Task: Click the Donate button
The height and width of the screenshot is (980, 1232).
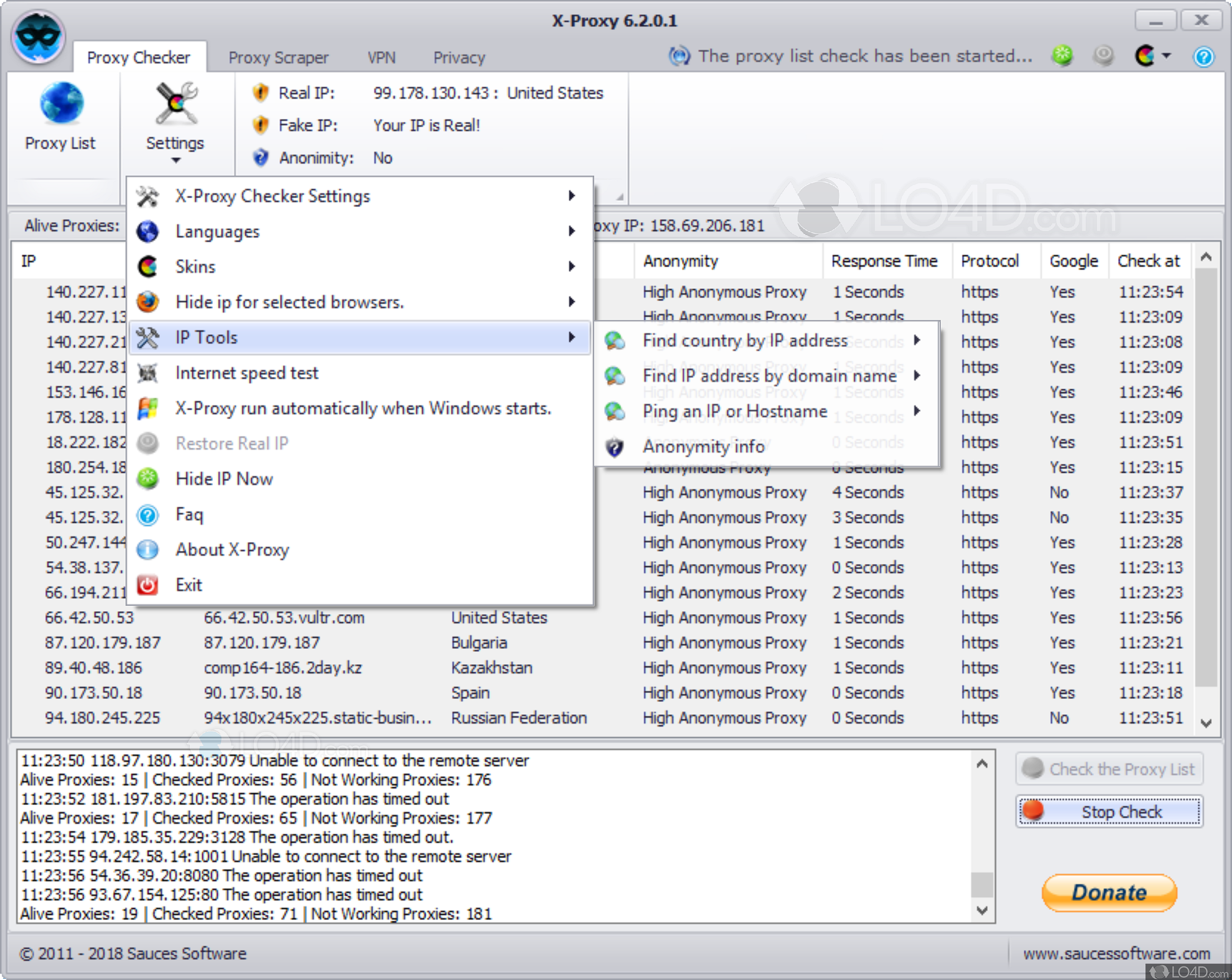Action: click(x=1109, y=892)
